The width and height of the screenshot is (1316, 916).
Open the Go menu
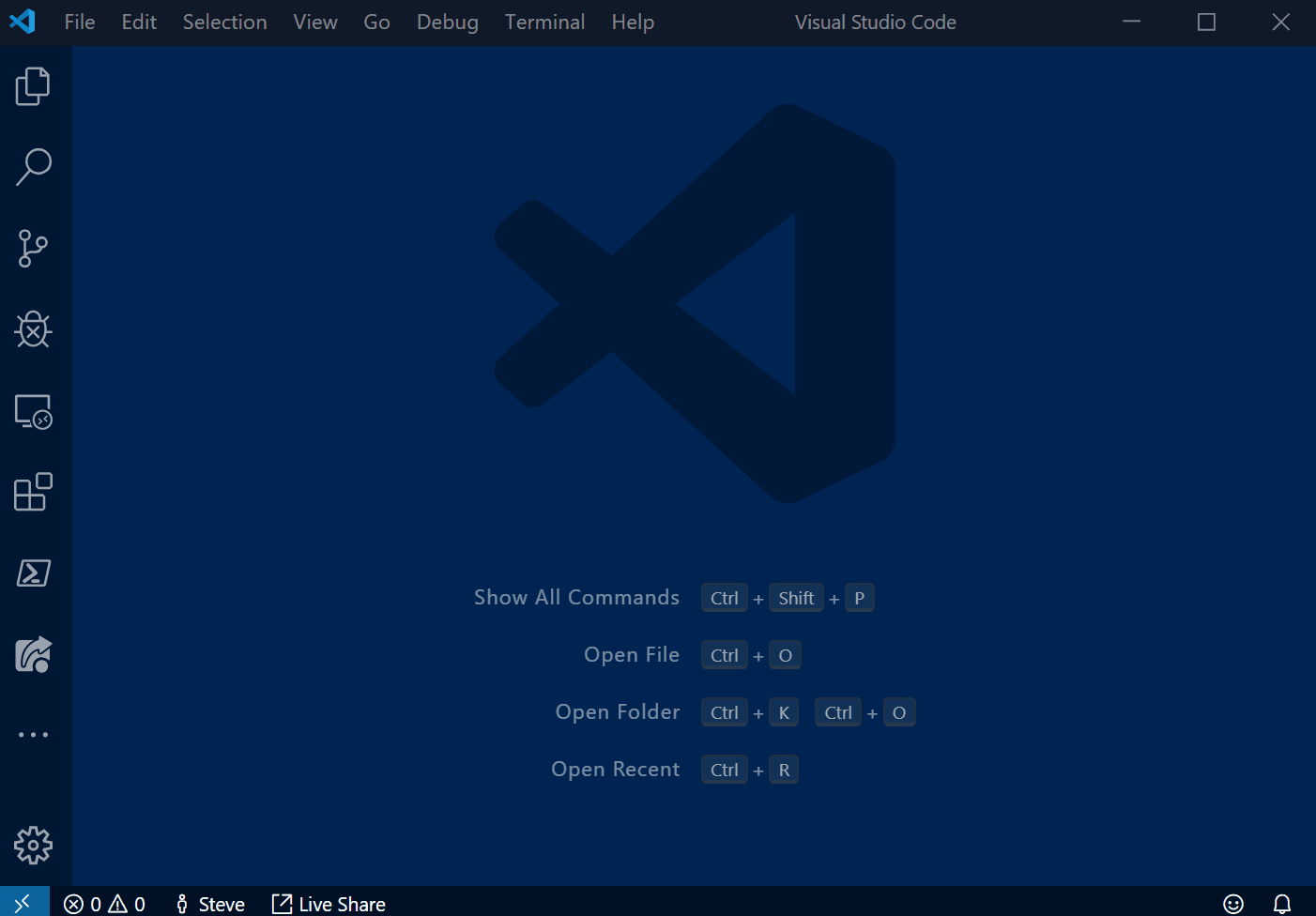pyautogui.click(x=376, y=22)
